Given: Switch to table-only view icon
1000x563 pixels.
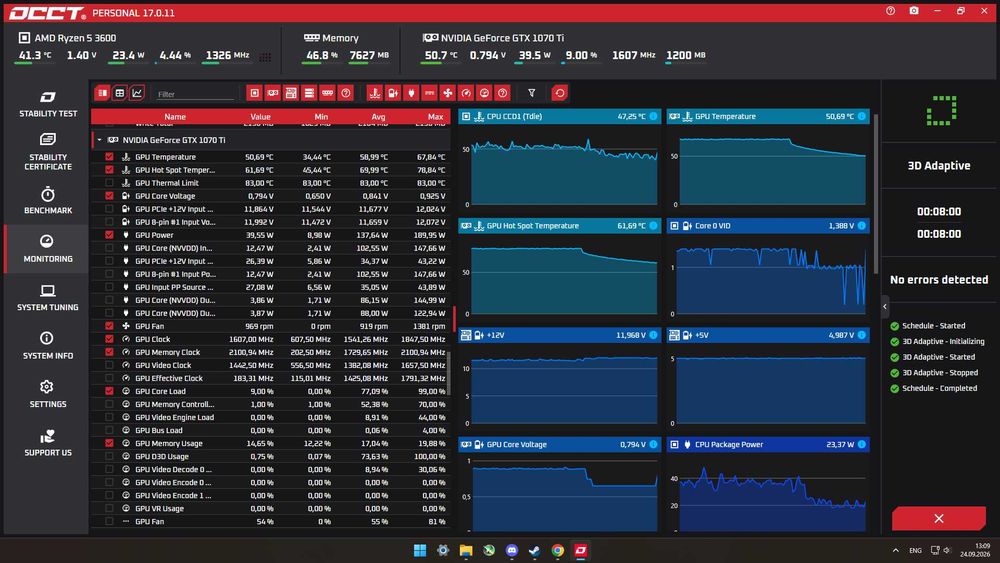Looking at the screenshot, I should click(x=119, y=93).
